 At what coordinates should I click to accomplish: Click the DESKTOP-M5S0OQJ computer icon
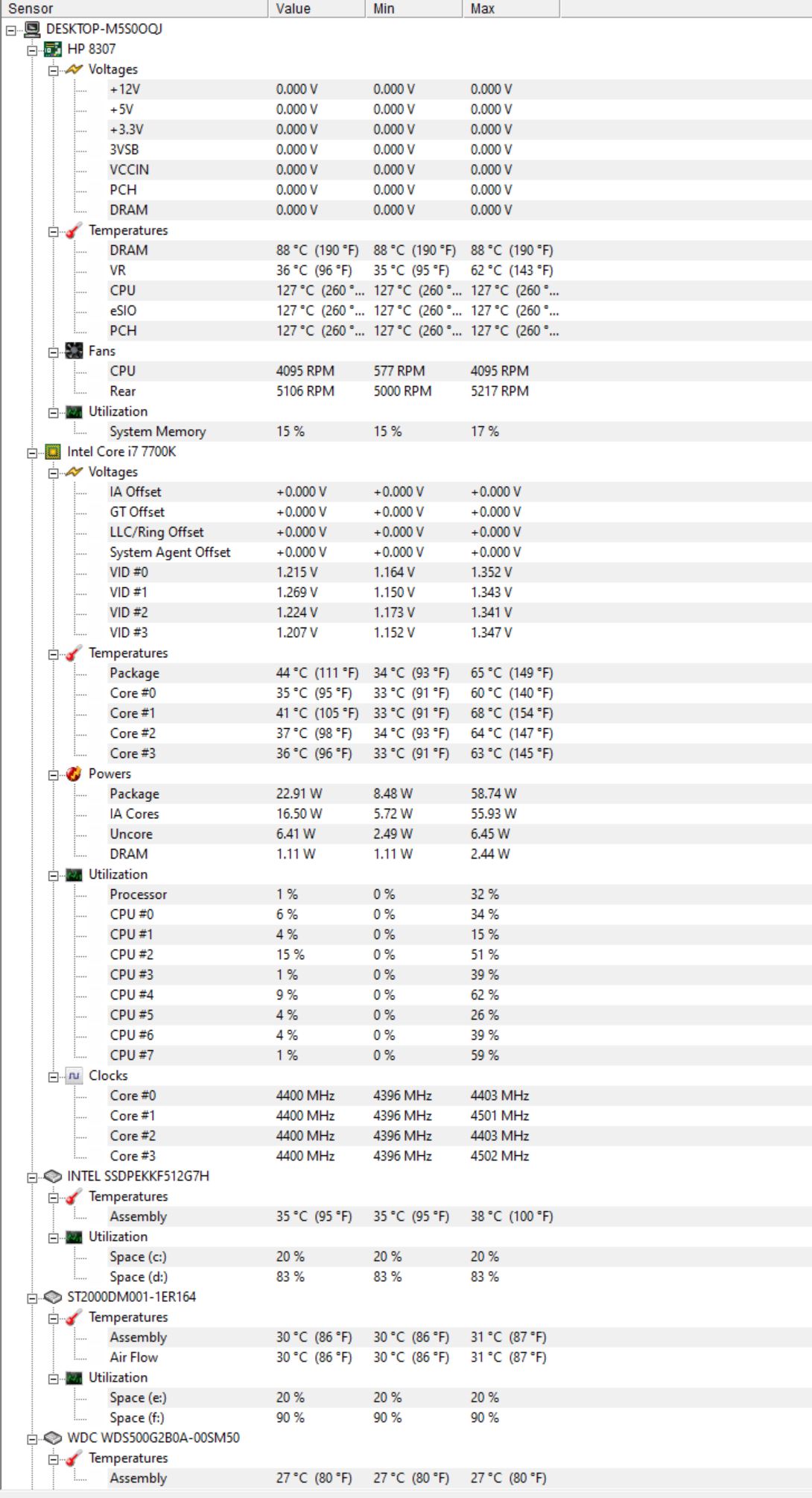[x=32, y=29]
